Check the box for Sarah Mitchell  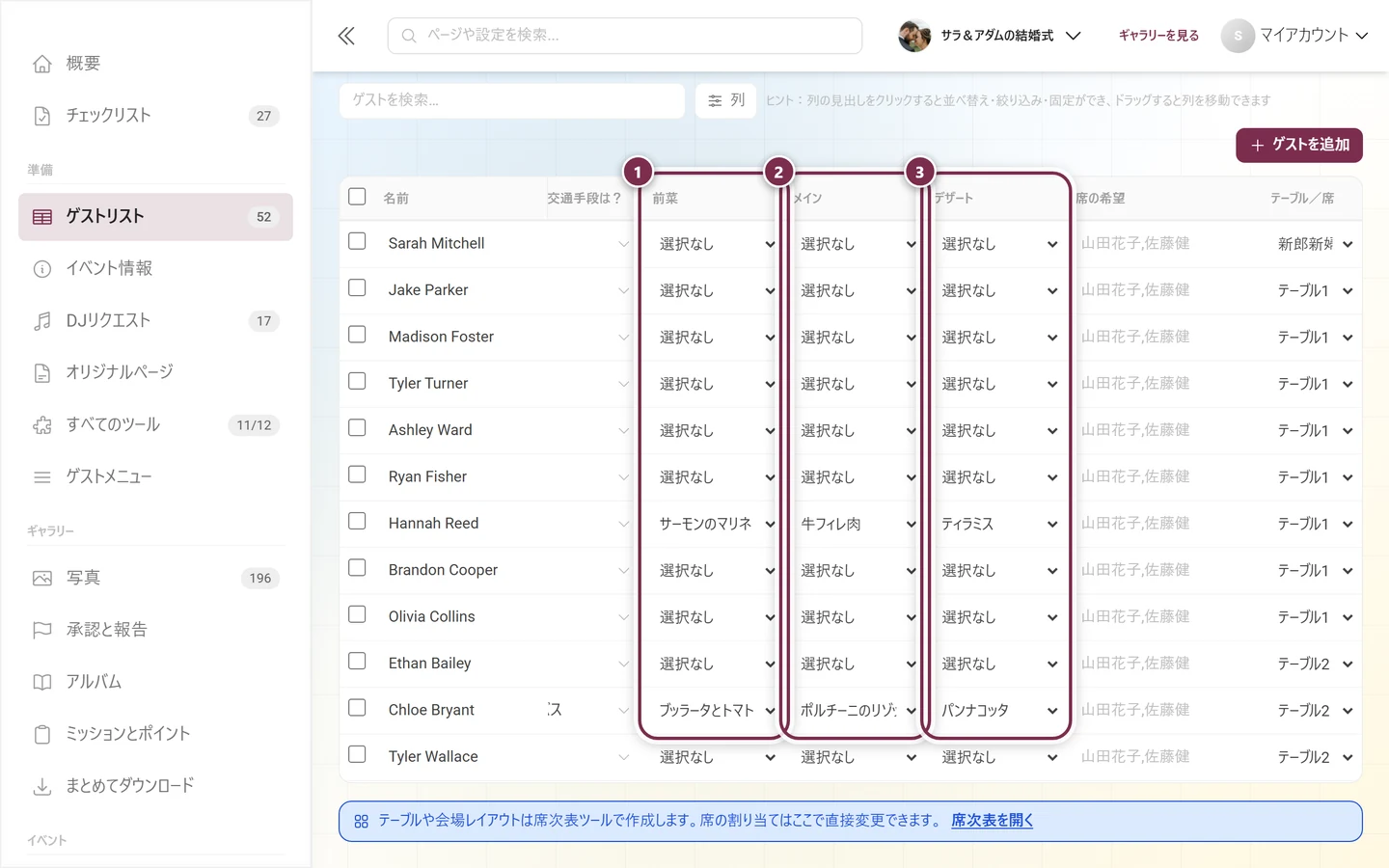tap(357, 241)
